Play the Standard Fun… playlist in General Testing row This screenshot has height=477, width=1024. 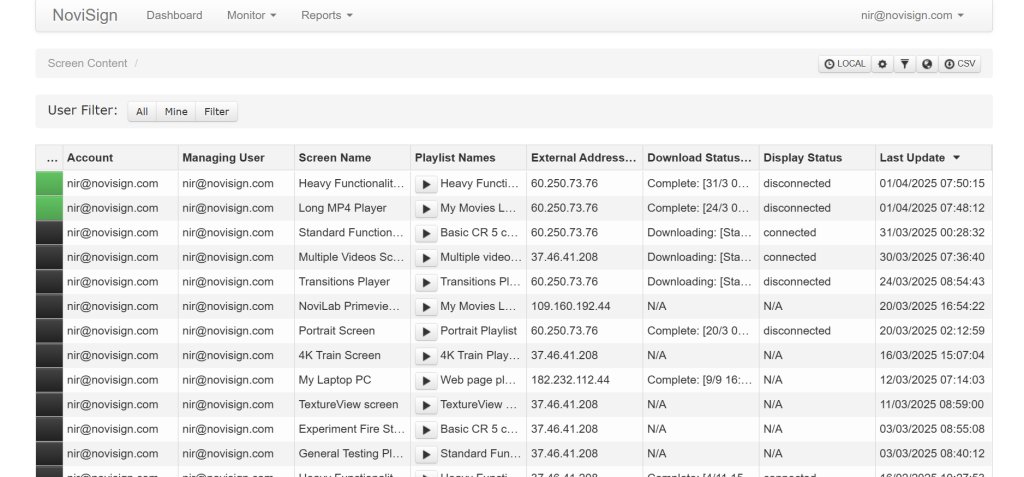point(426,454)
